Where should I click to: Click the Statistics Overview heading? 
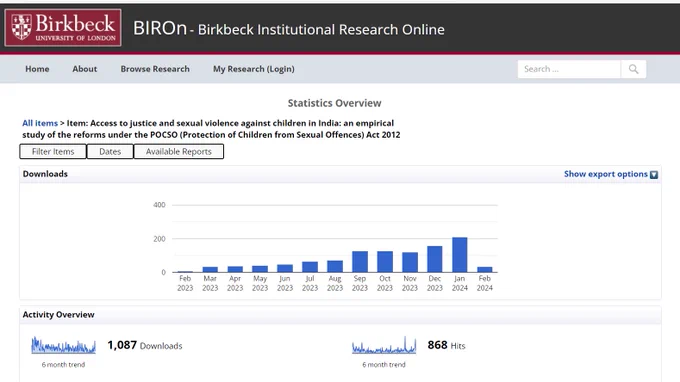(334, 103)
